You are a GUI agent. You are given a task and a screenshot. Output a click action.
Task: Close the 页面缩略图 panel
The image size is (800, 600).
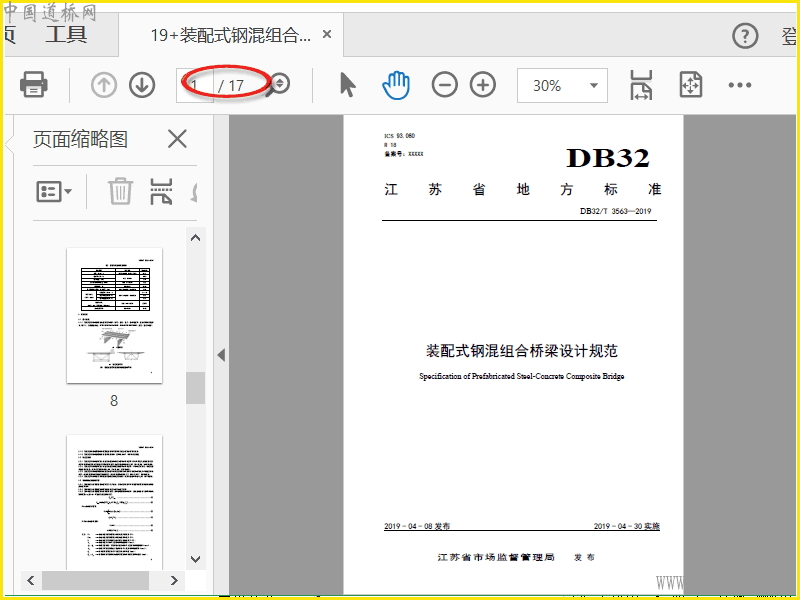[177, 138]
